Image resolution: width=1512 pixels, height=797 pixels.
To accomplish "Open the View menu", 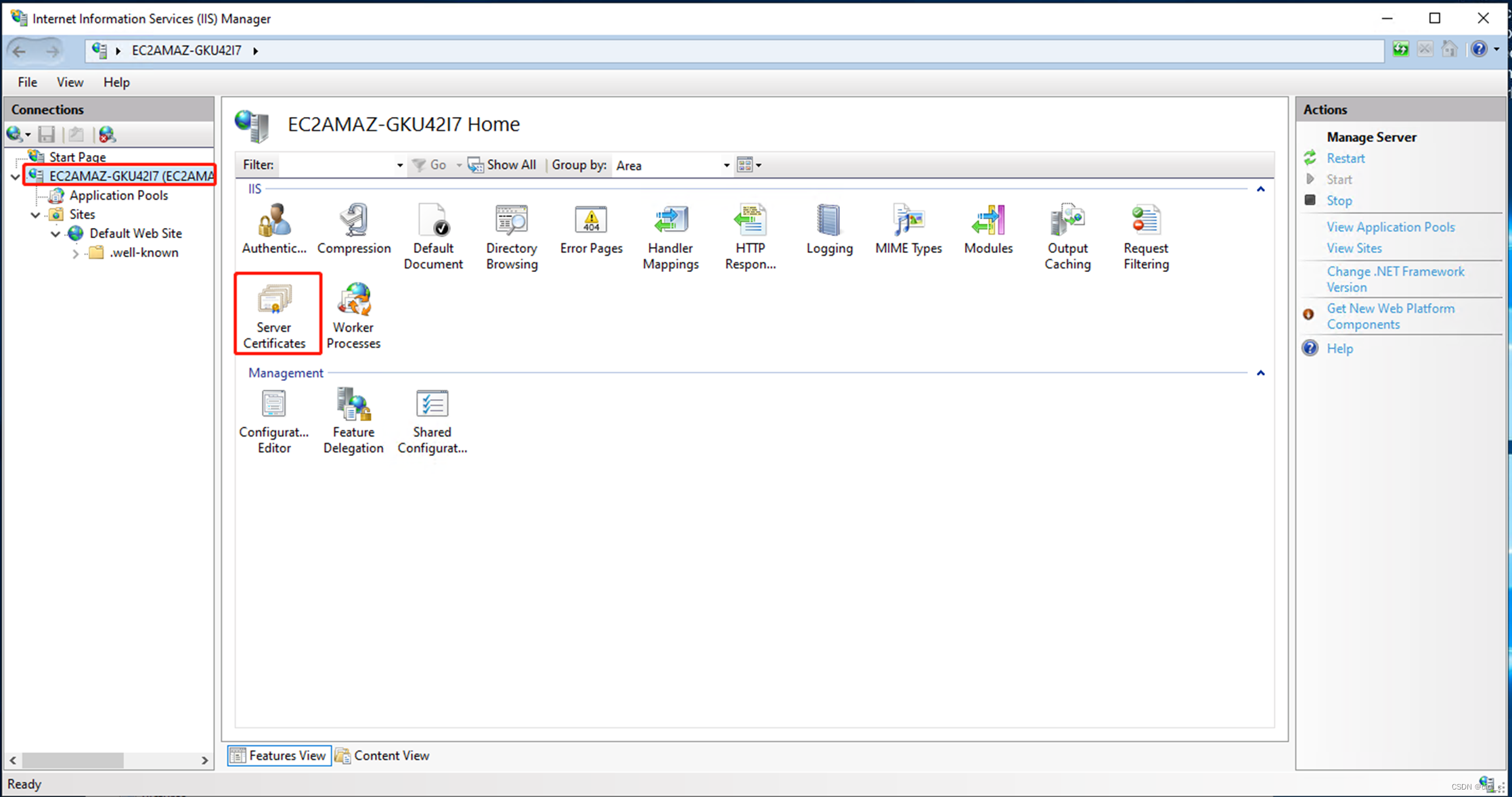I will pos(70,83).
